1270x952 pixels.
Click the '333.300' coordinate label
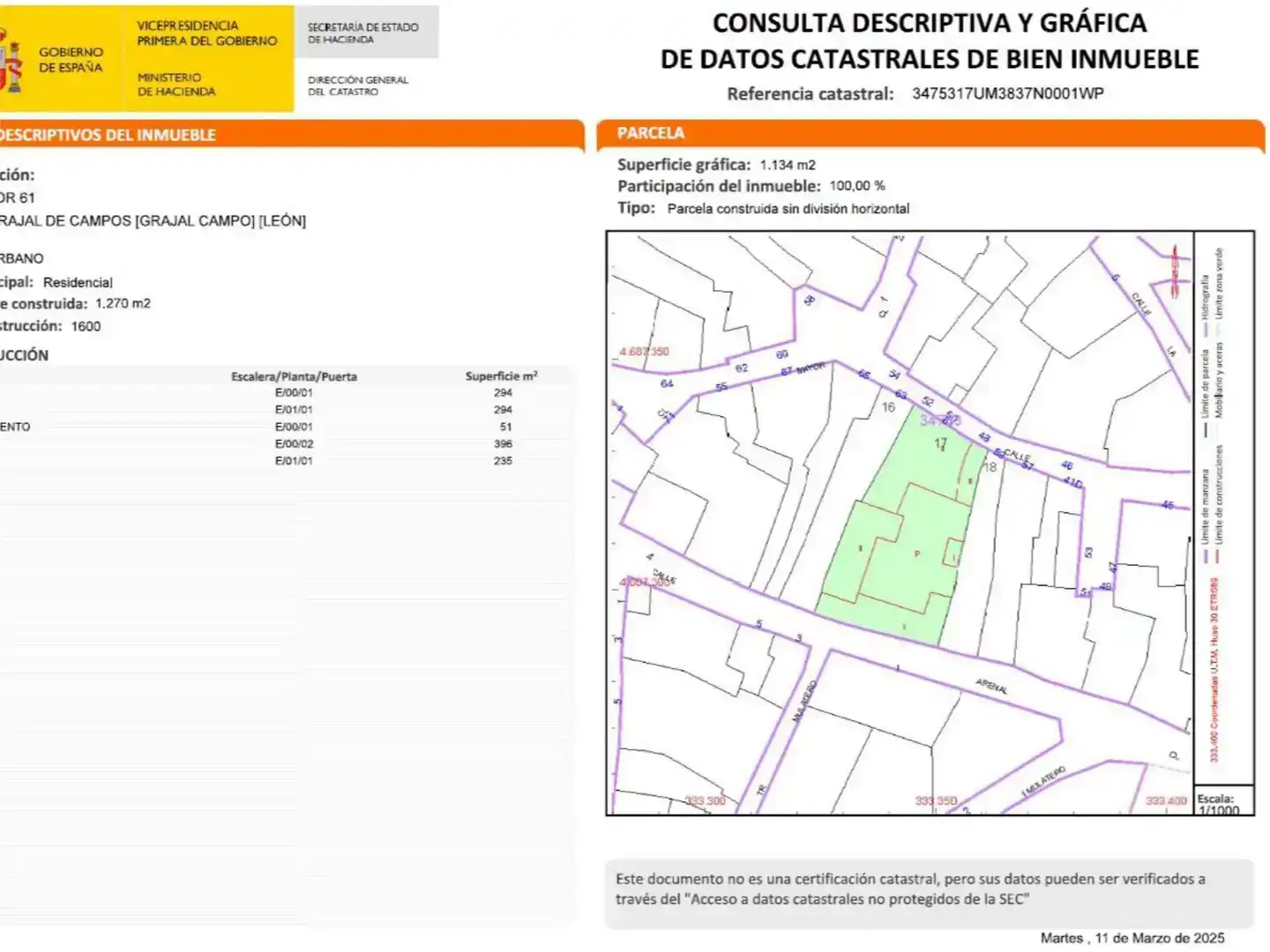click(x=705, y=801)
